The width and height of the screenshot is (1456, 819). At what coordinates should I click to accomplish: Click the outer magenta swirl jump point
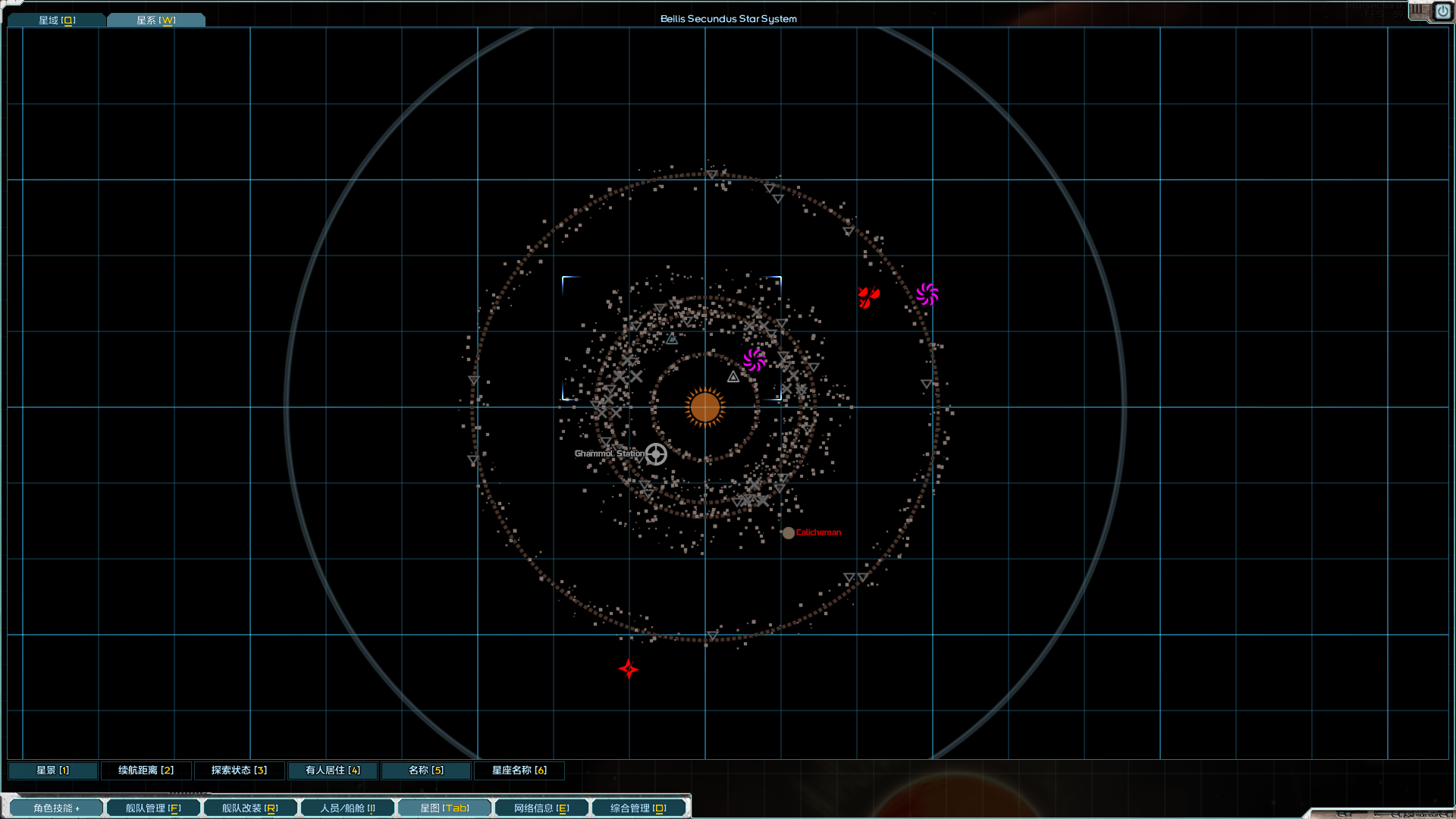click(927, 294)
